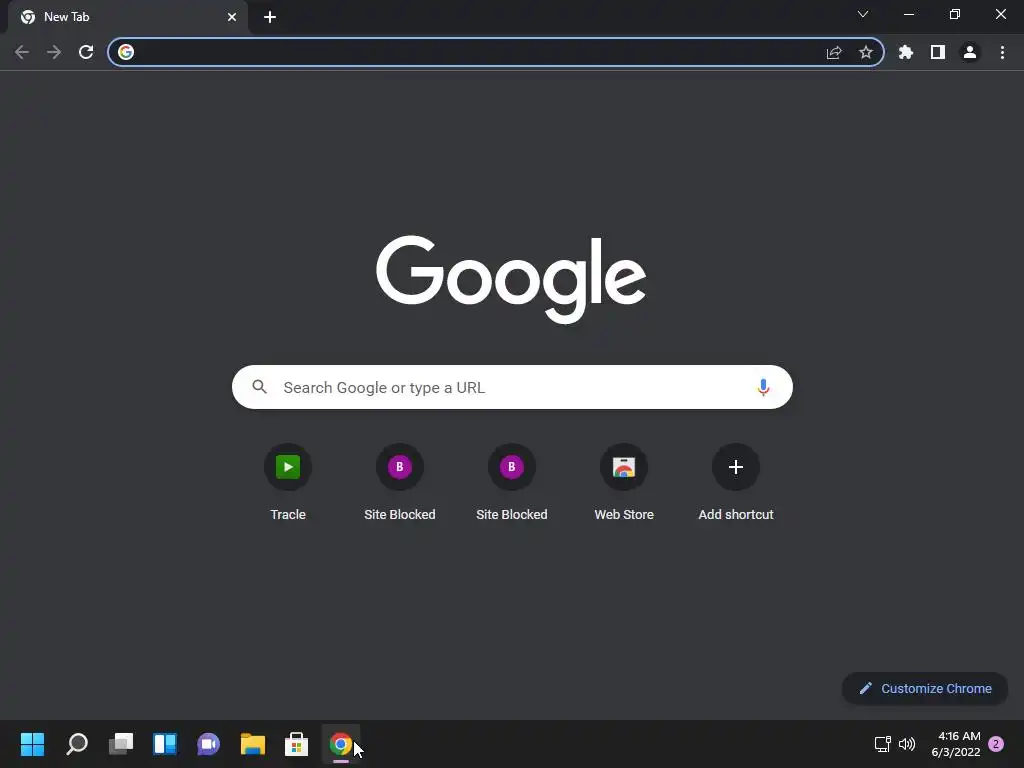Go forward with the forward arrow
1024x768 pixels.
point(54,52)
